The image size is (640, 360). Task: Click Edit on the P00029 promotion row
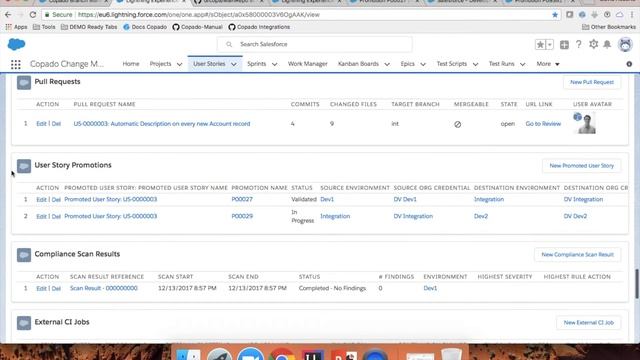point(41,216)
